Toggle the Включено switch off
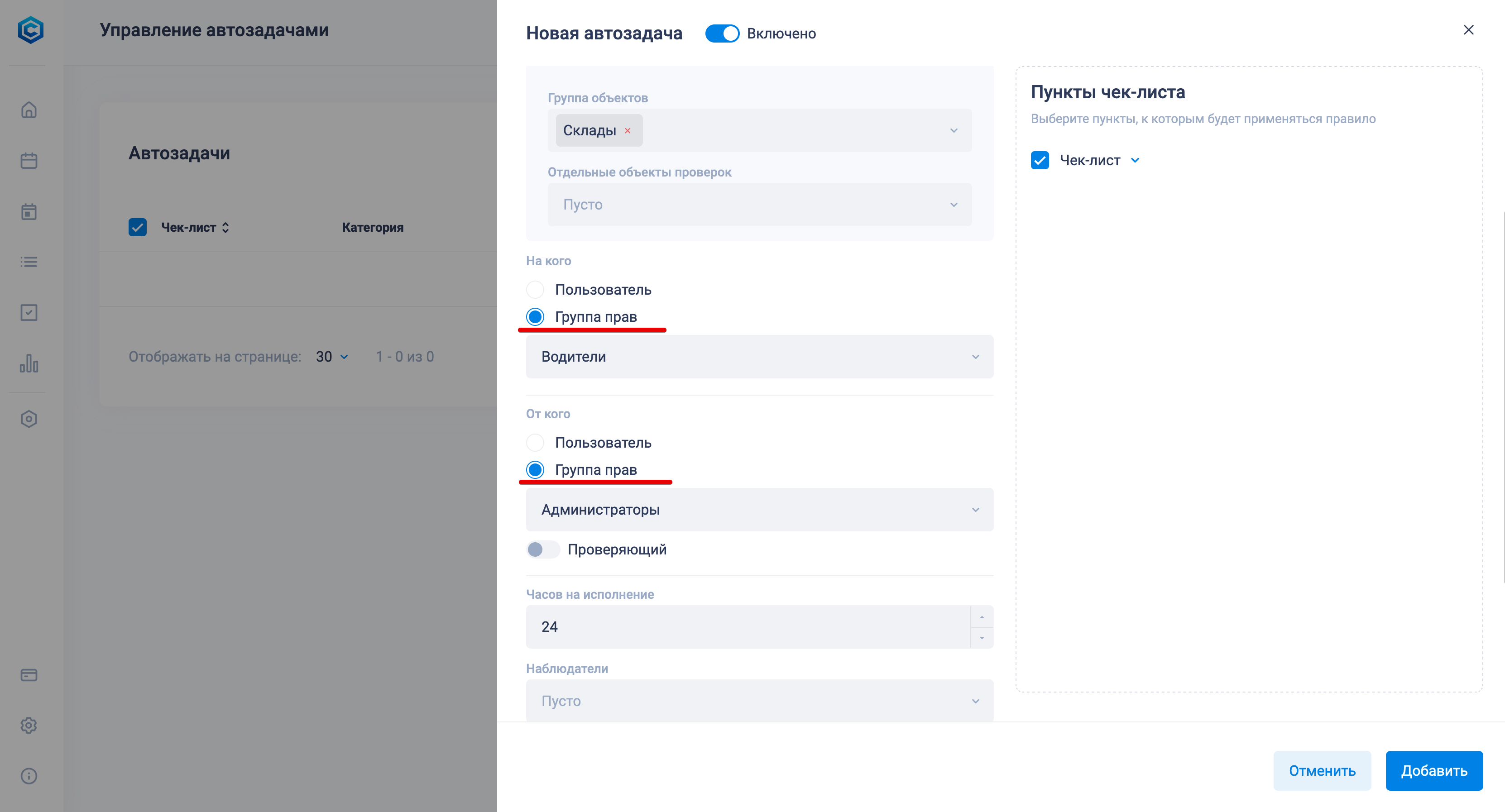The height and width of the screenshot is (812, 1505). click(x=722, y=33)
